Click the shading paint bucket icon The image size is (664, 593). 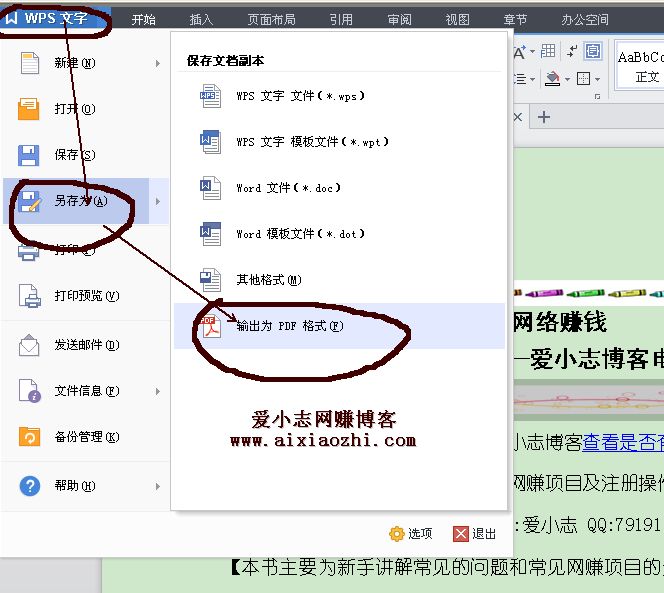coord(552,79)
